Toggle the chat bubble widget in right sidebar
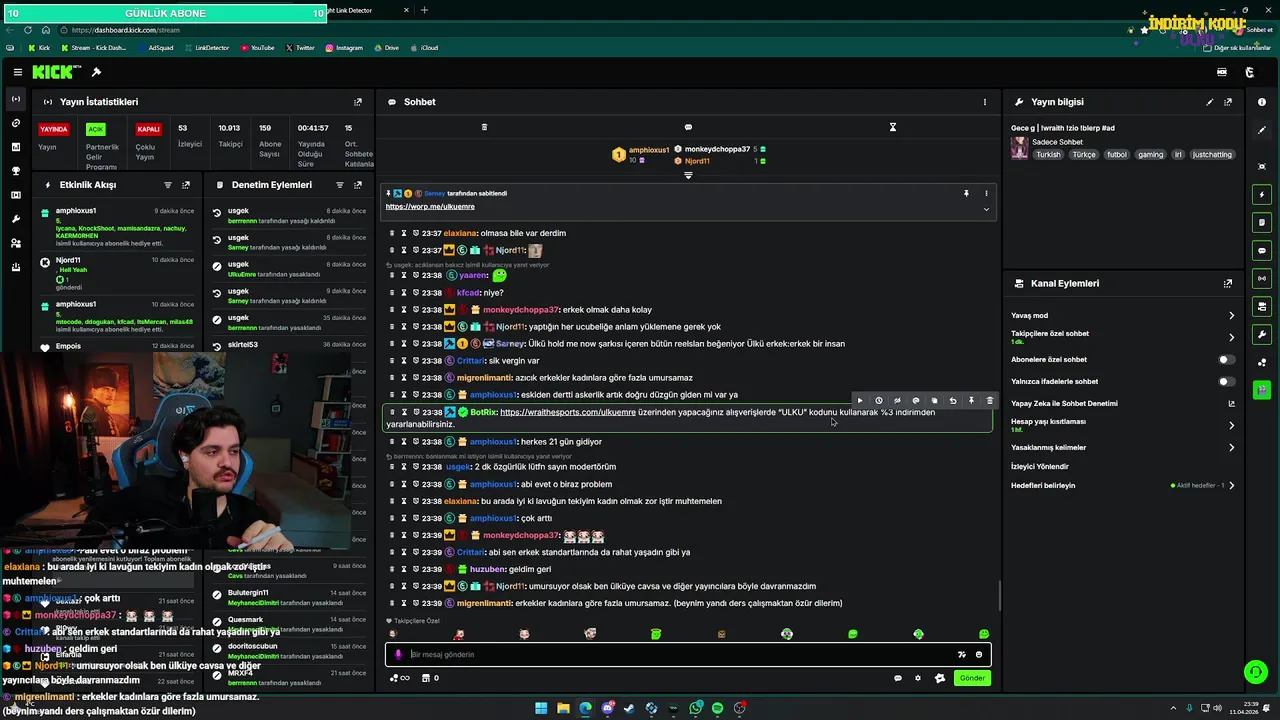Screen dimensions: 1280x720 [1262, 250]
